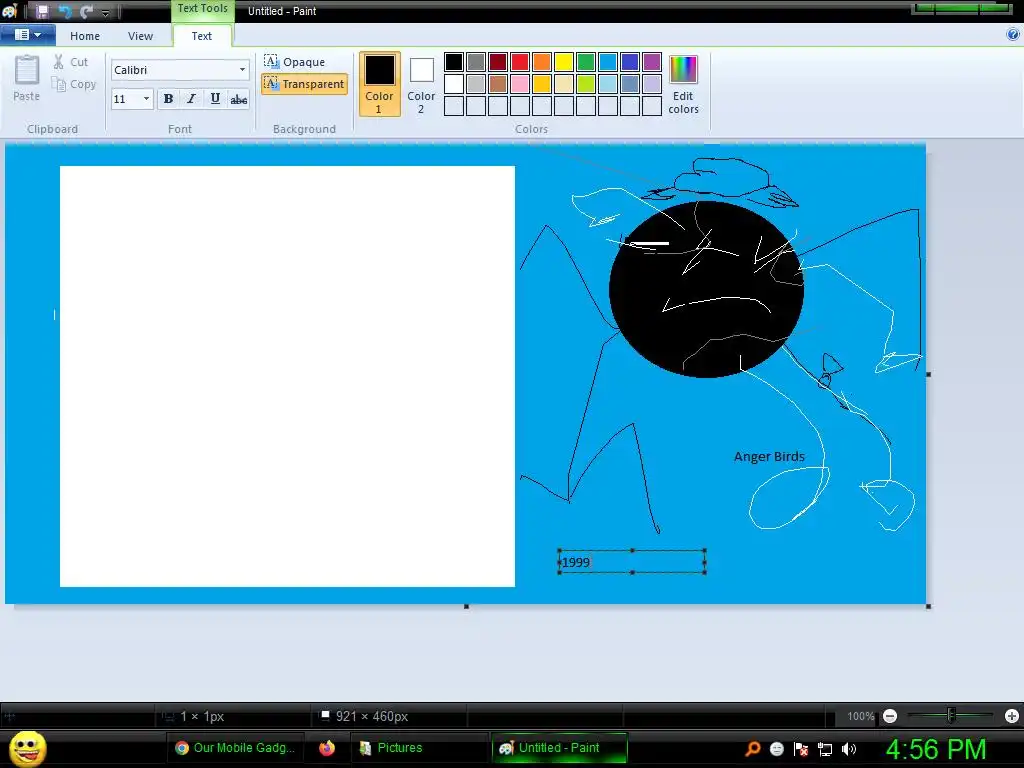This screenshot has width=1024, height=768.
Task: Click the 4:56 PM clock
Action: coord(936,749)
